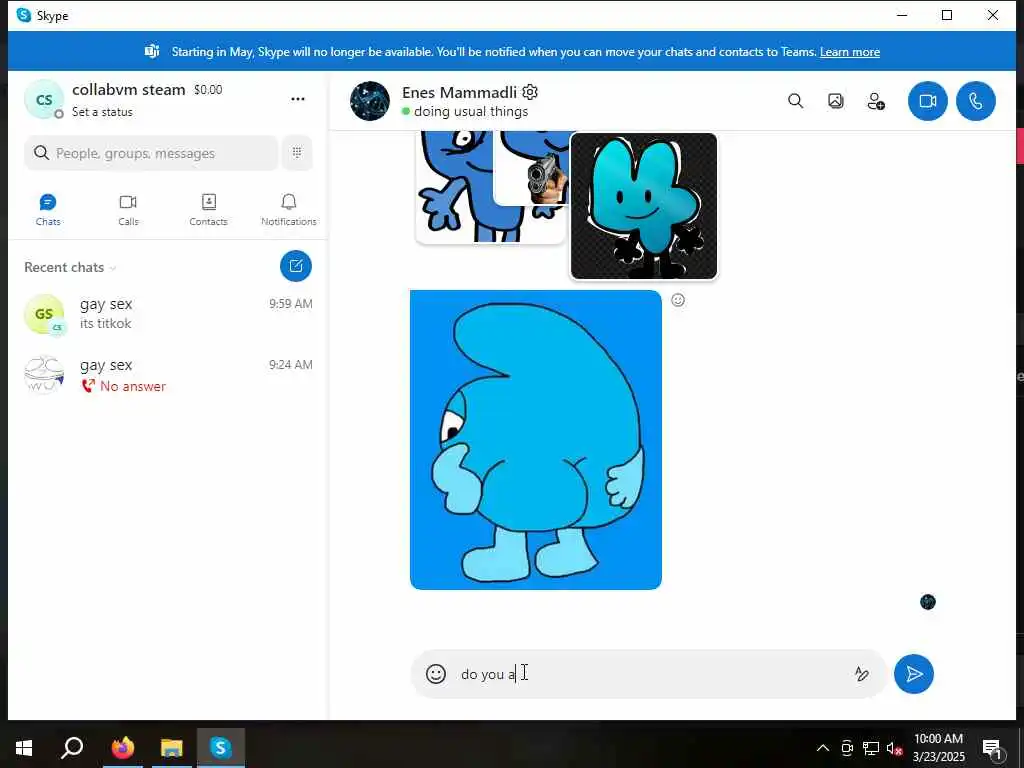Screen dimensions: 1024x768
Task: Click the Skype taskbar icon
Action: (x=221, y=748)
